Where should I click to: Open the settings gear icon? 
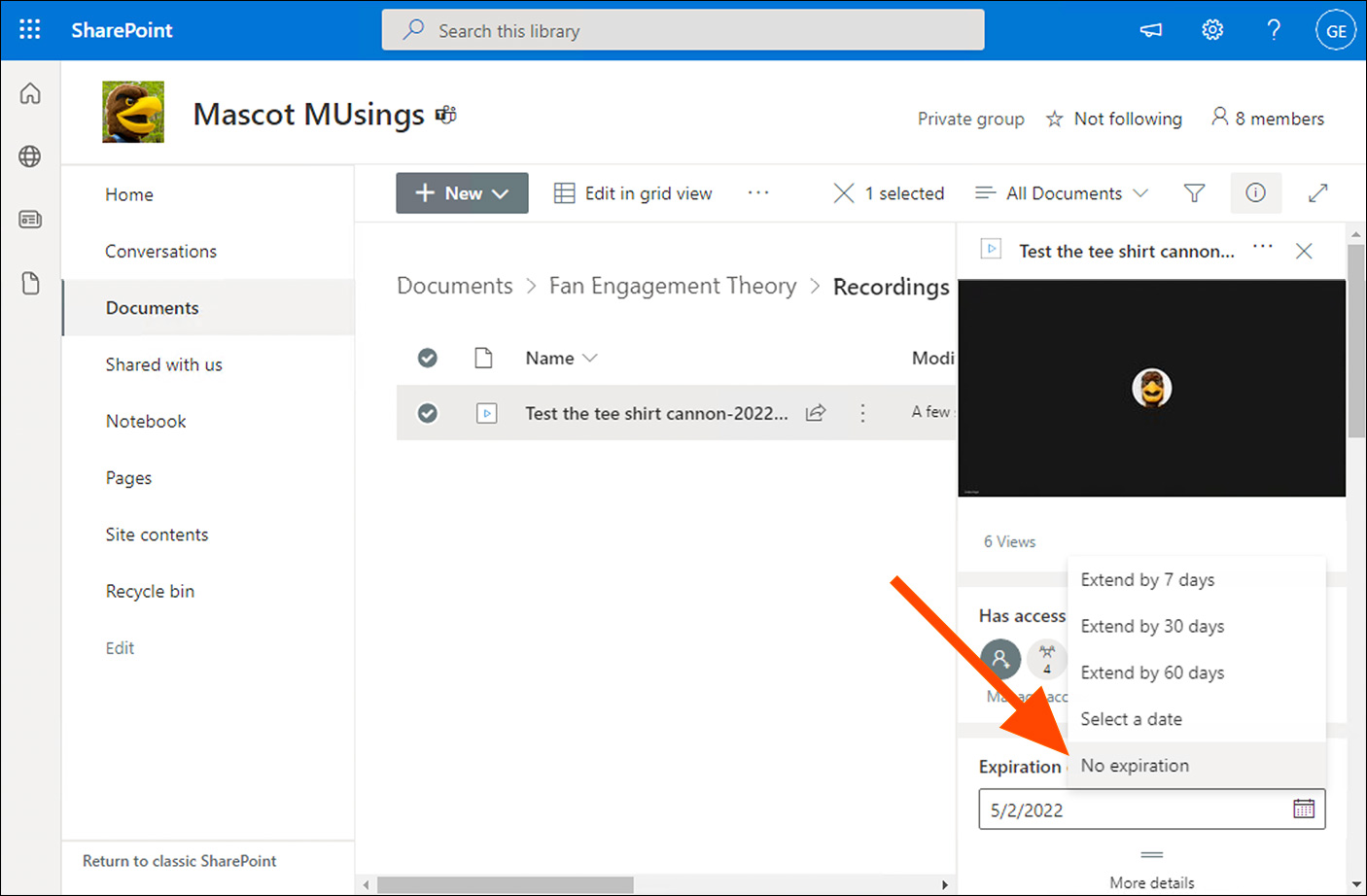(x=1211, y=30)
